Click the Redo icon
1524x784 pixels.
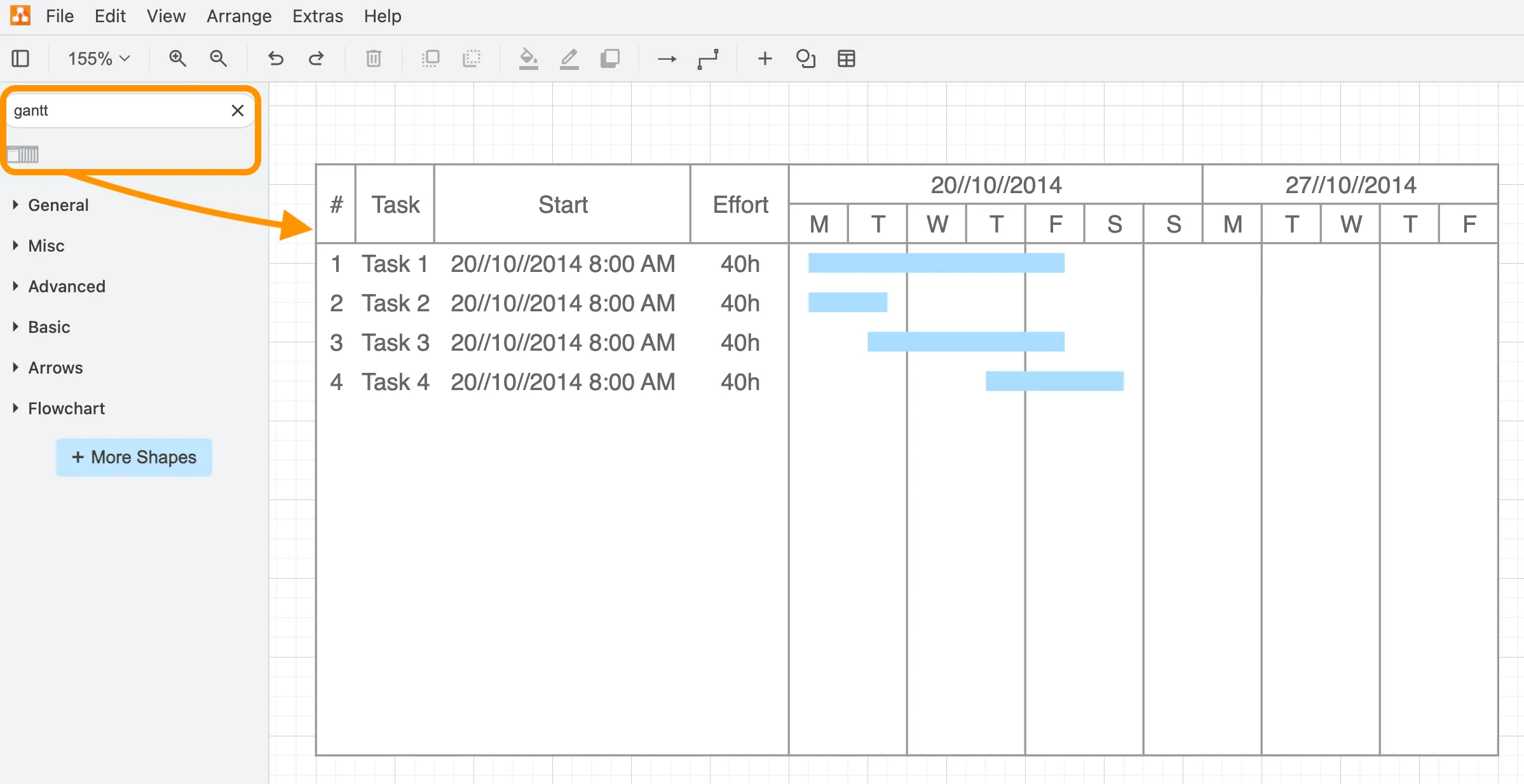(316, 58)
